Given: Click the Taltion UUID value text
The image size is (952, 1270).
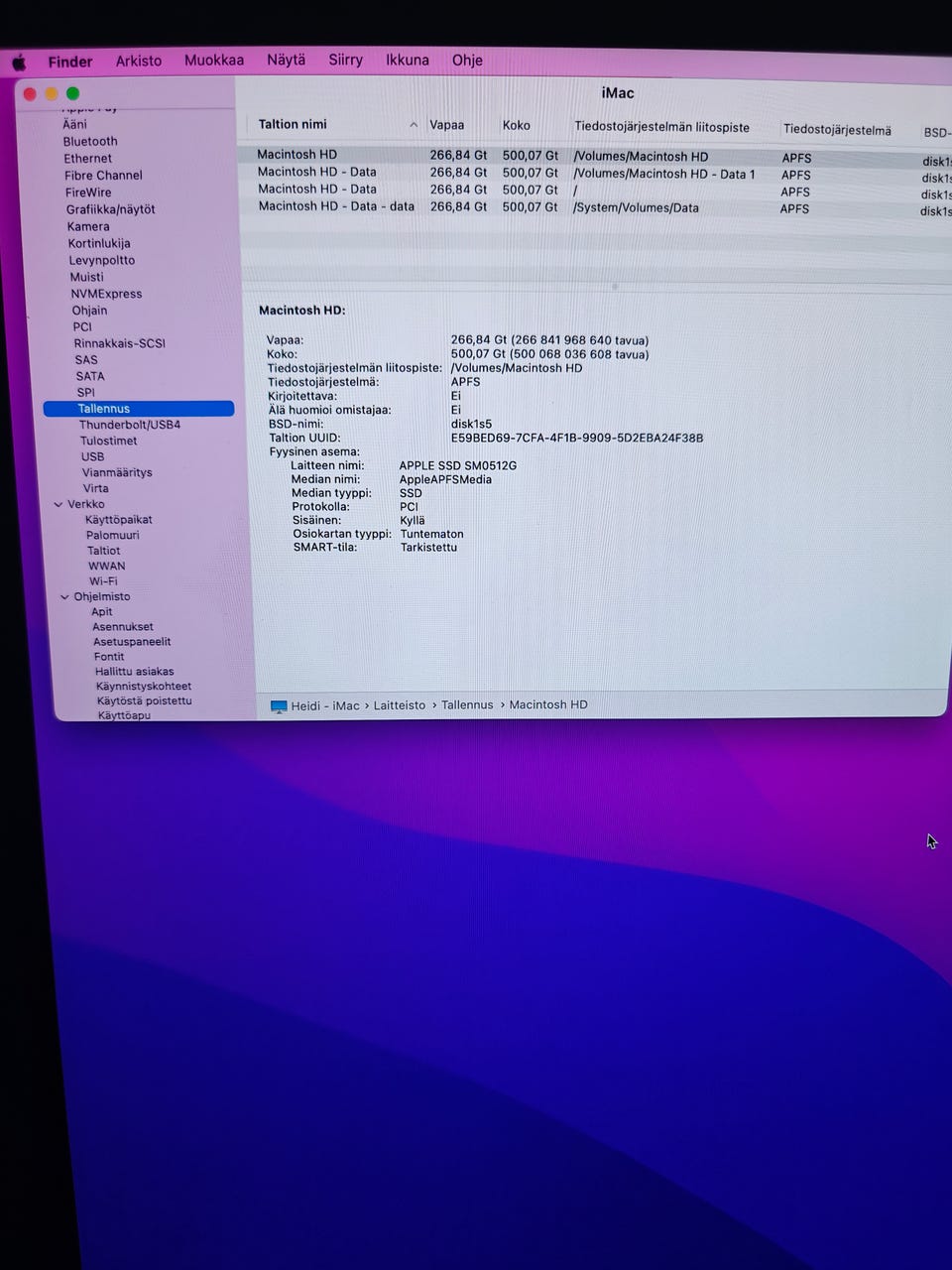Looking at the screenshot, I should pos(577,438).
